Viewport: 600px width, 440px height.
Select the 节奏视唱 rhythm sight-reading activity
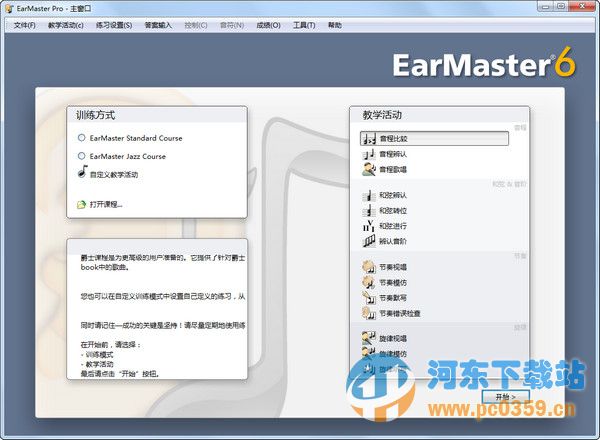pyautogui.click(x=385, y=267)
